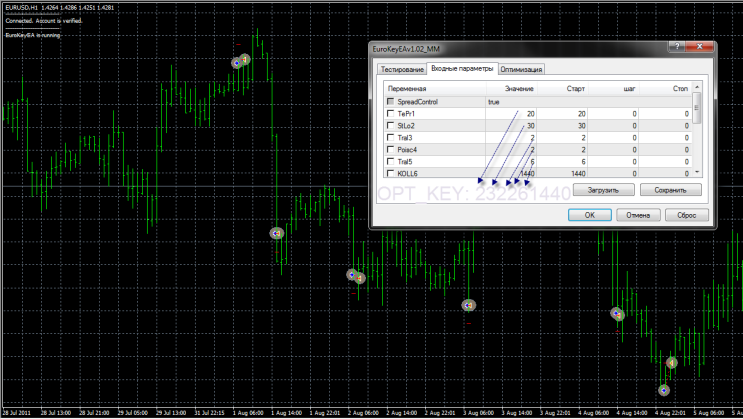Select the Входные параметры tab
The height and width of the screenshot is (419, 743).
click(x=462, y=68)
